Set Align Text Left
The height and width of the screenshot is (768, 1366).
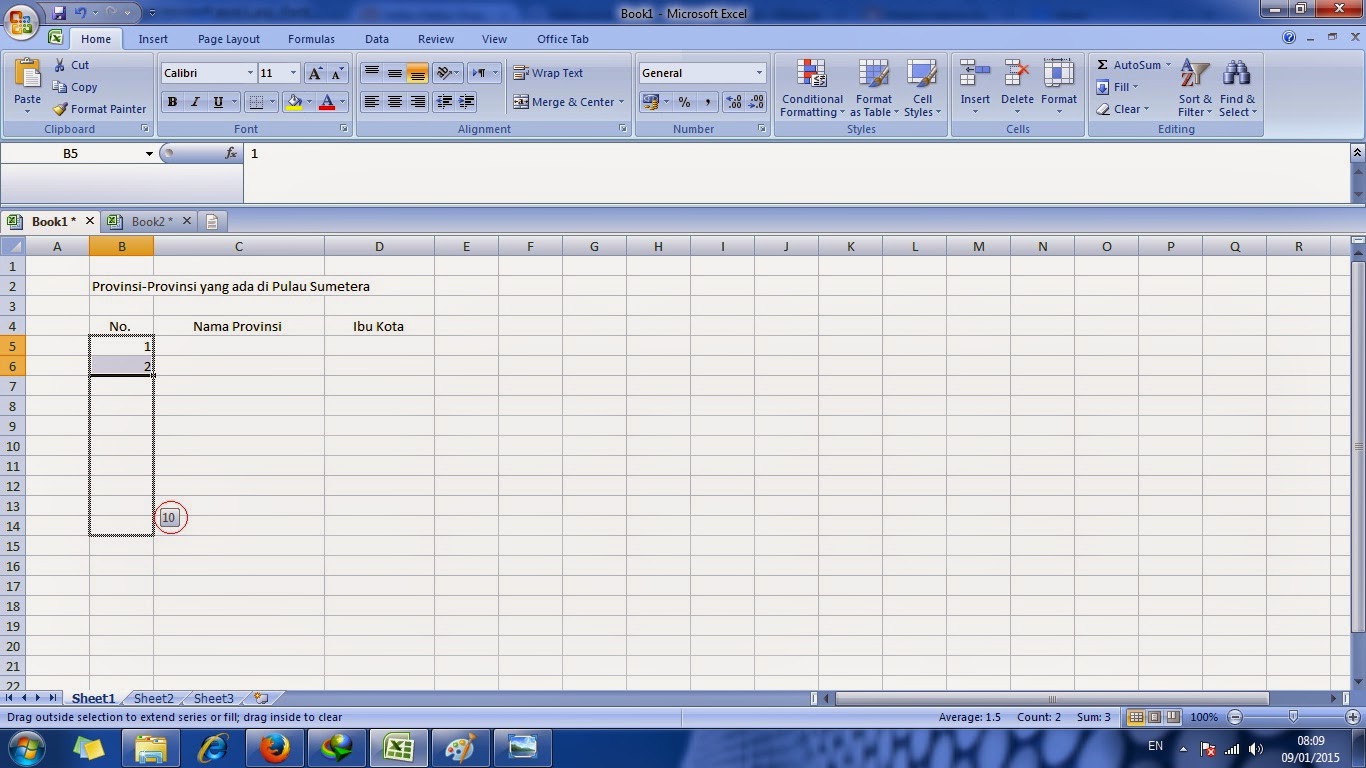[x=371, y=102]
